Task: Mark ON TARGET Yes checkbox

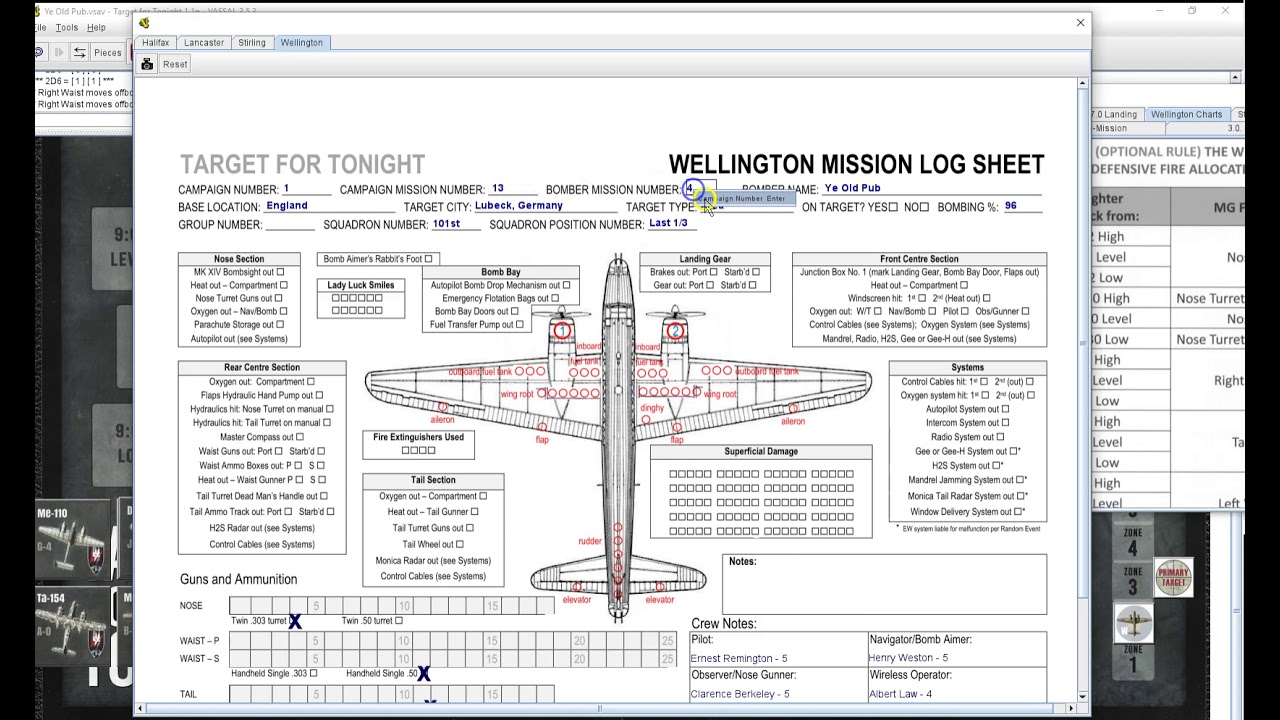Action: click(893, 207)
